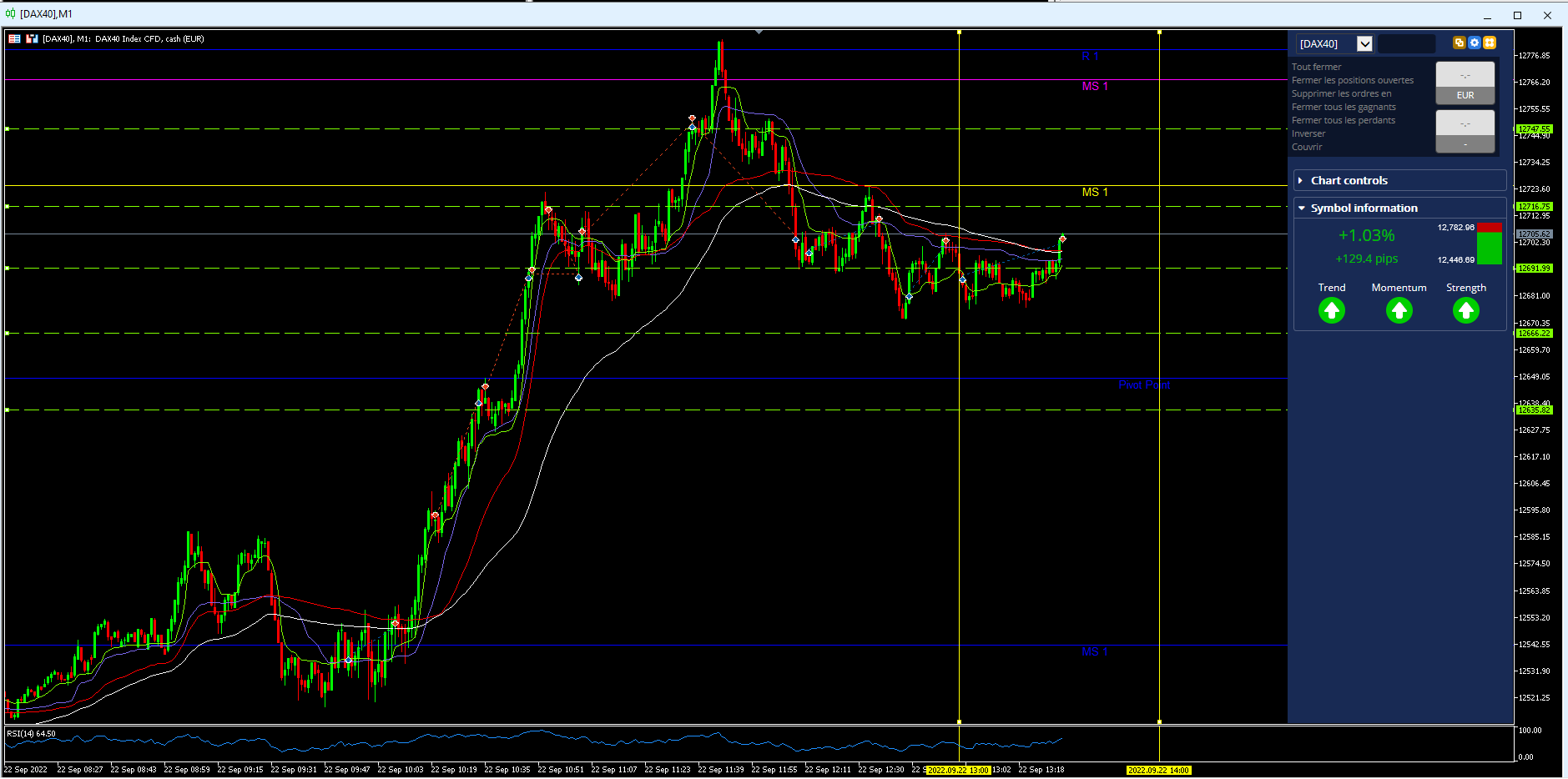Click the red-green daily range bar

coord(1490,244)
